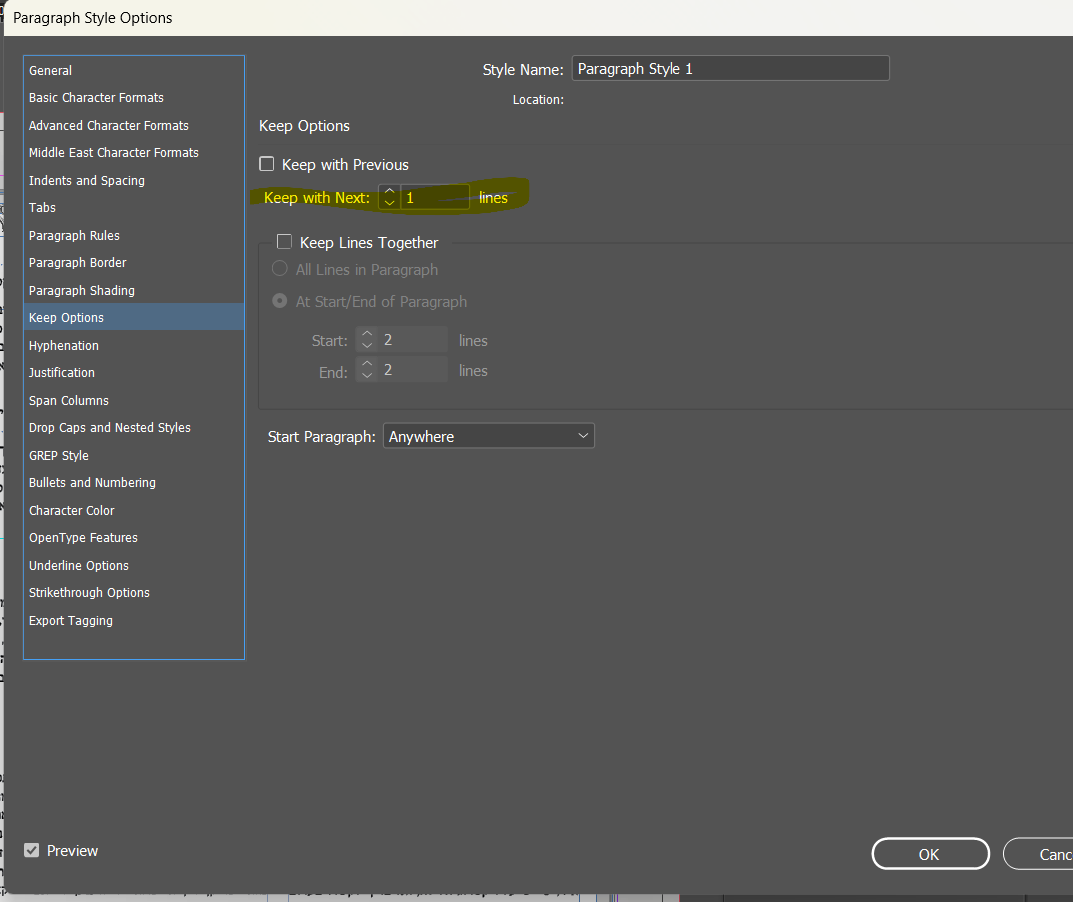Select Keep Options in category list

133,318
